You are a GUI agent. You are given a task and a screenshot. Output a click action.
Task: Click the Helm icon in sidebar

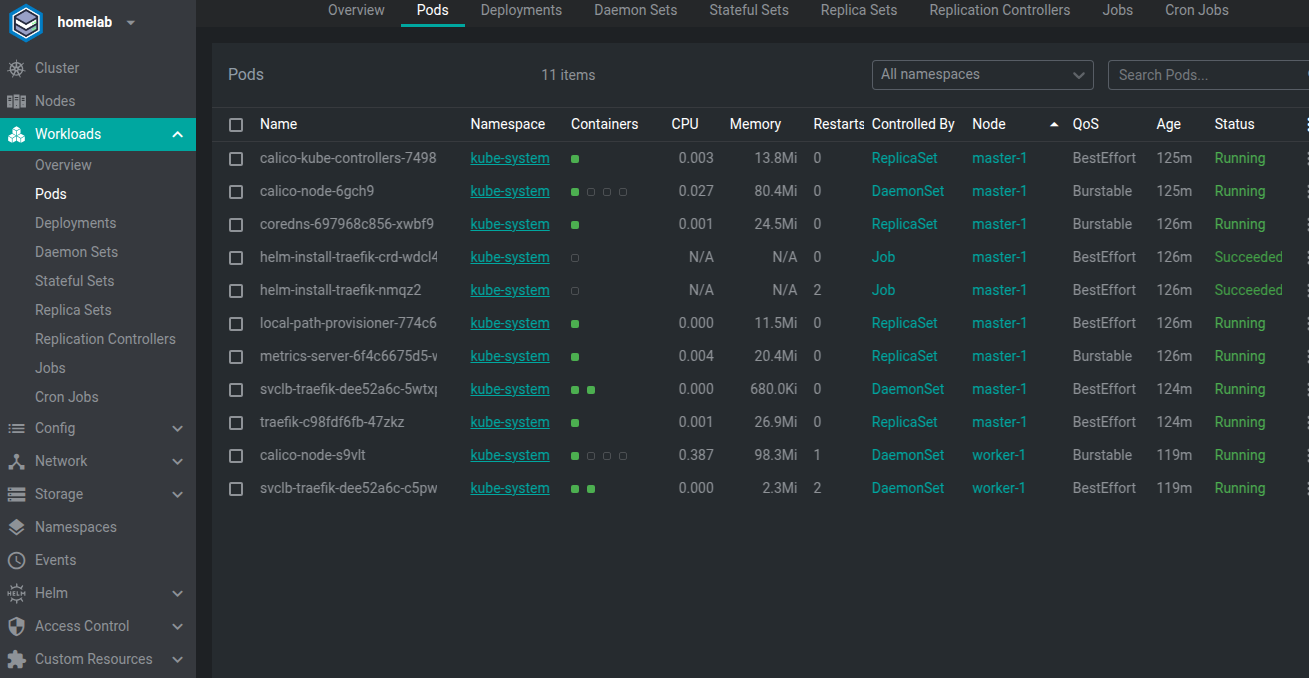tap(16, 593)
